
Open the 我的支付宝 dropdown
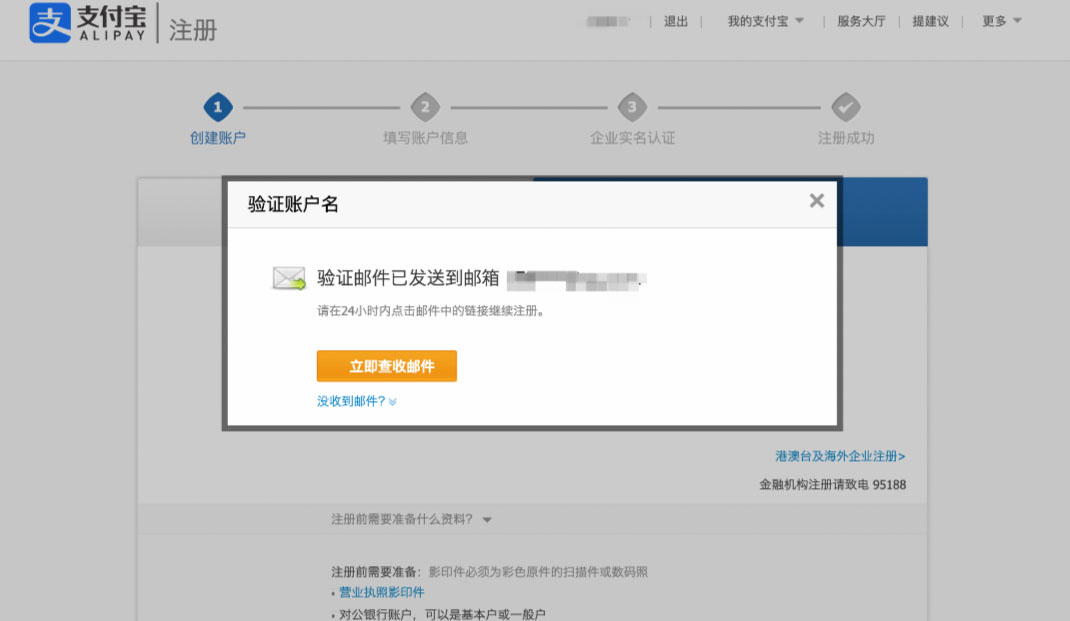coord(763,20)
